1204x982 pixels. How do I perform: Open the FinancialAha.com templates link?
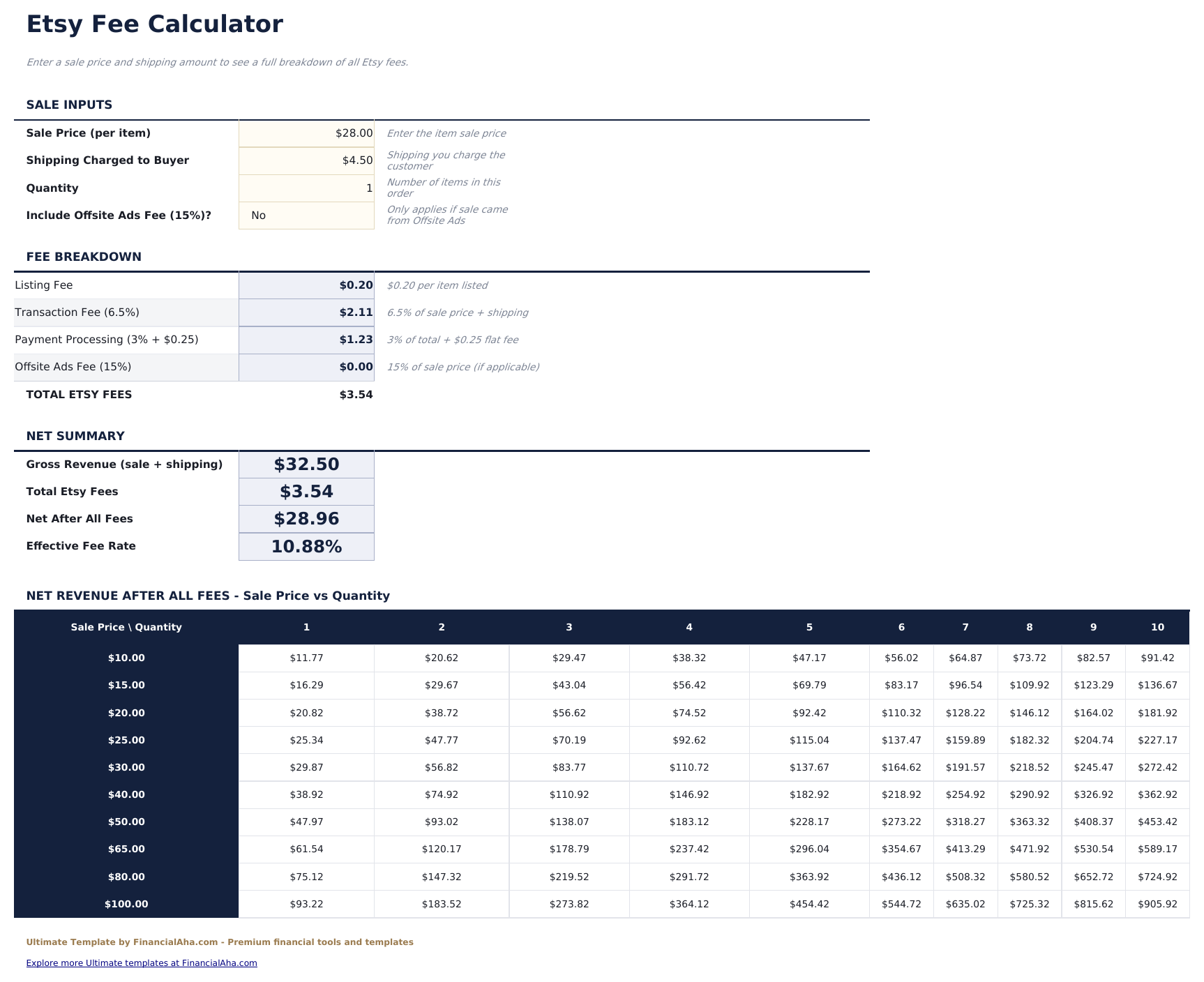tap(142, 962)
